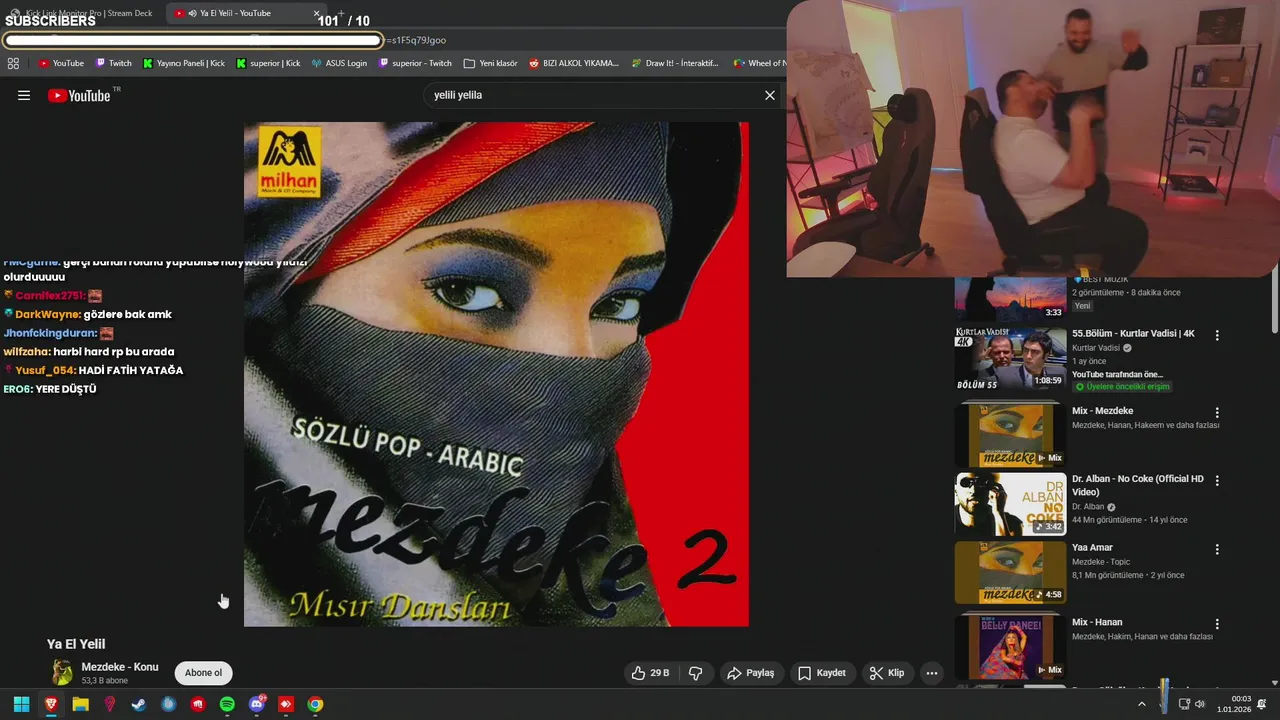
Task: Open the apps grid icon in bookmarks bar
Action: pyautogui.click(x=13, y=63)
